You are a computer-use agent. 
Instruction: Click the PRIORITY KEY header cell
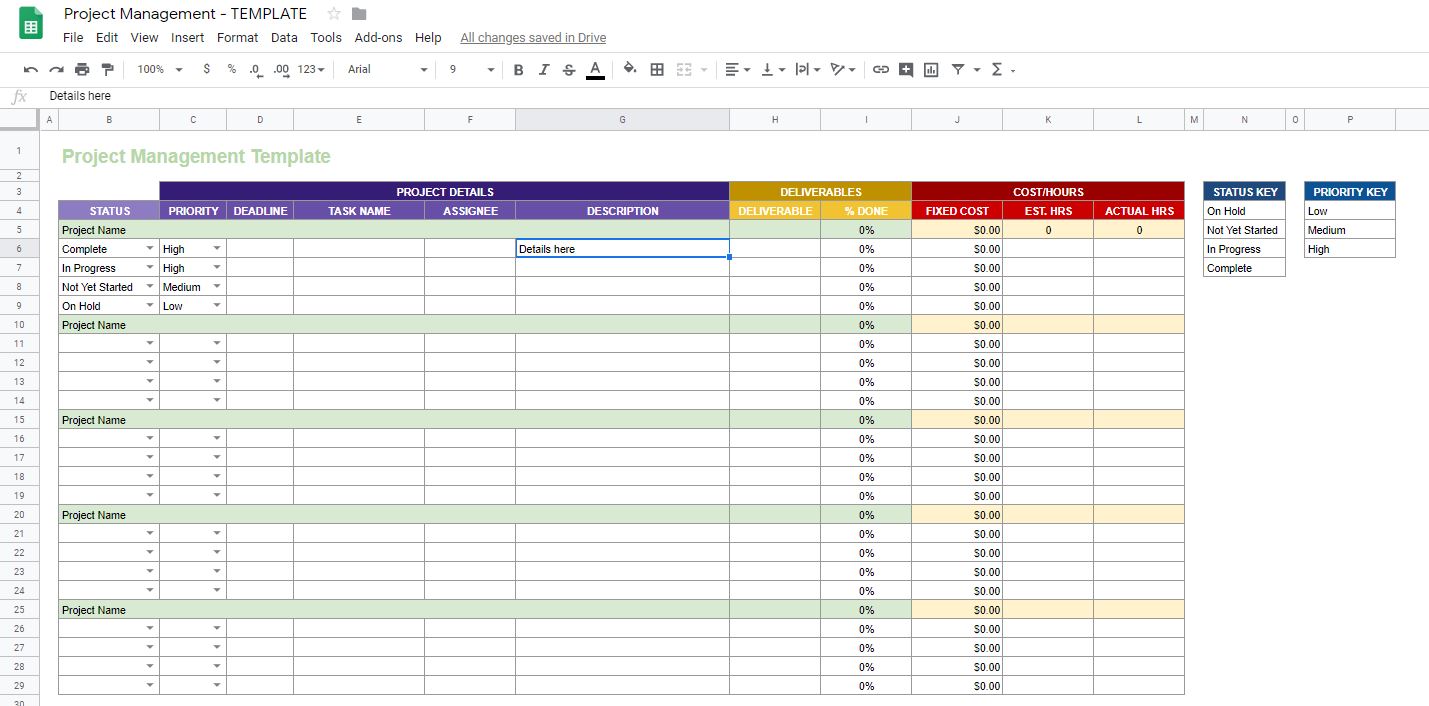coord(1350,192)
